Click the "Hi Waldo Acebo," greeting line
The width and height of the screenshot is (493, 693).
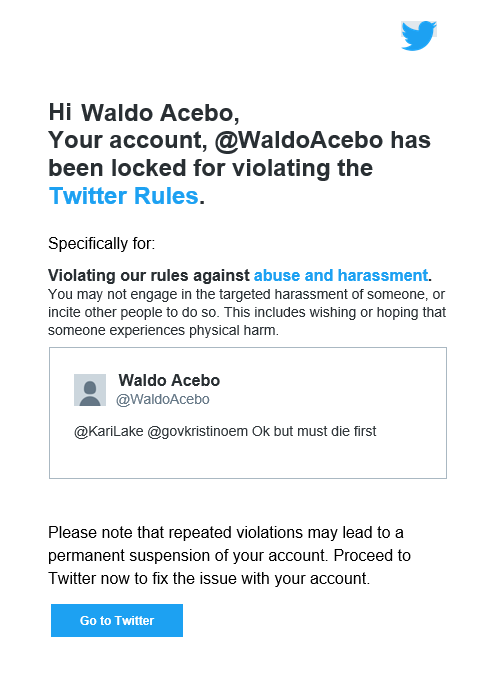tap(144, 112)
